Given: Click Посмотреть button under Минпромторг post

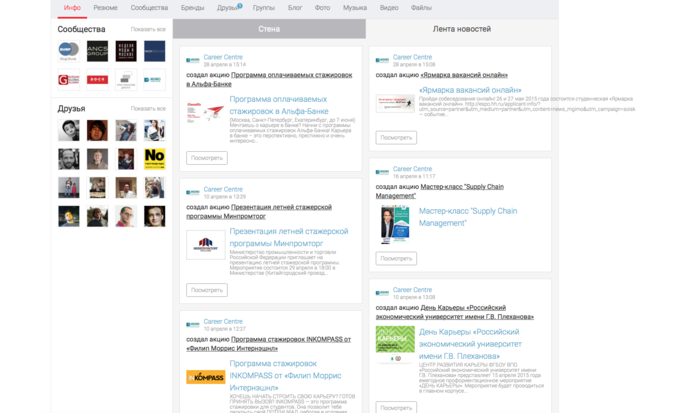Looking at the screenshot, I should [x=207, y=290].
